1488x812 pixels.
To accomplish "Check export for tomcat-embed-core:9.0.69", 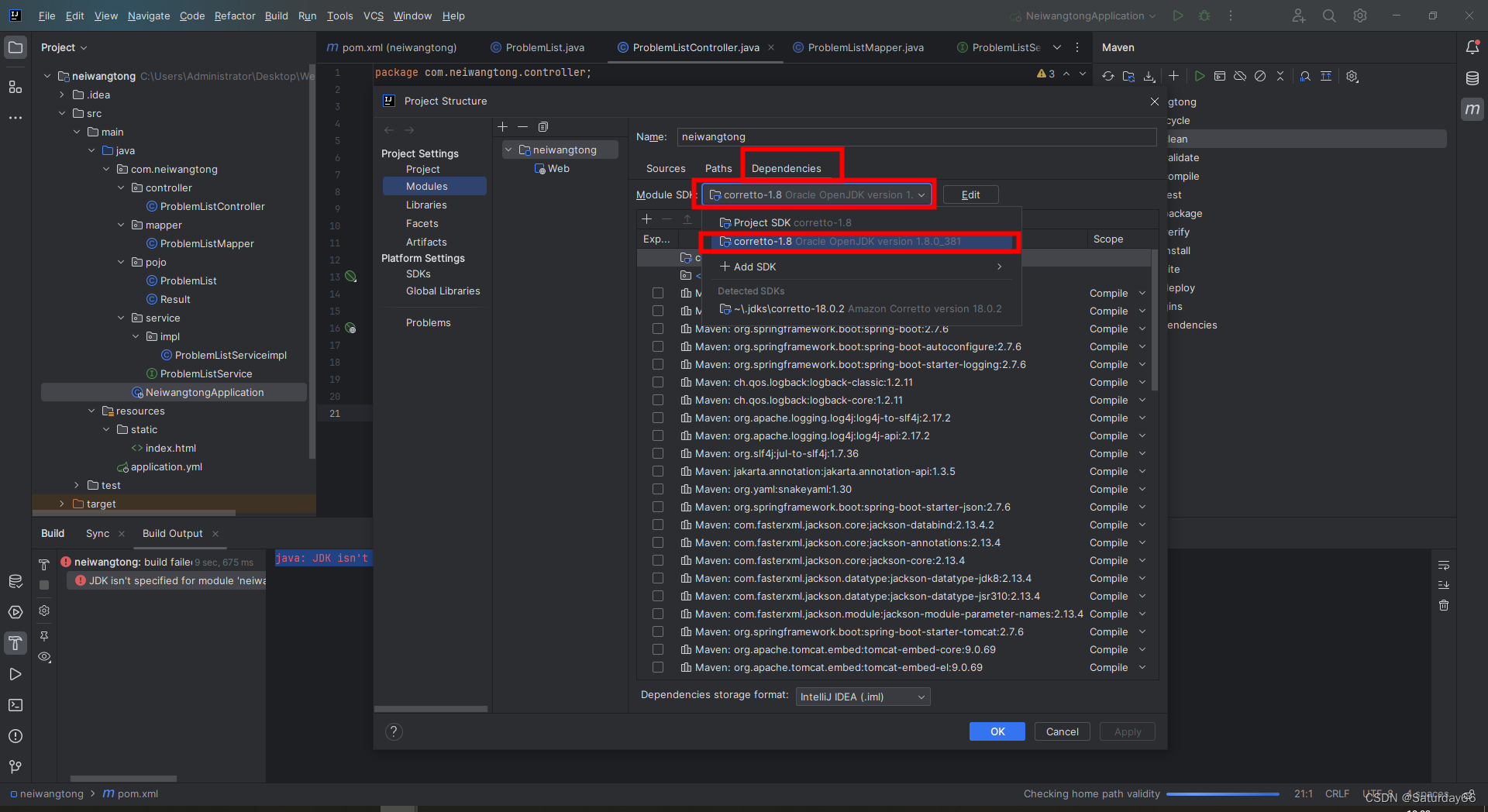I will (658, 649).
